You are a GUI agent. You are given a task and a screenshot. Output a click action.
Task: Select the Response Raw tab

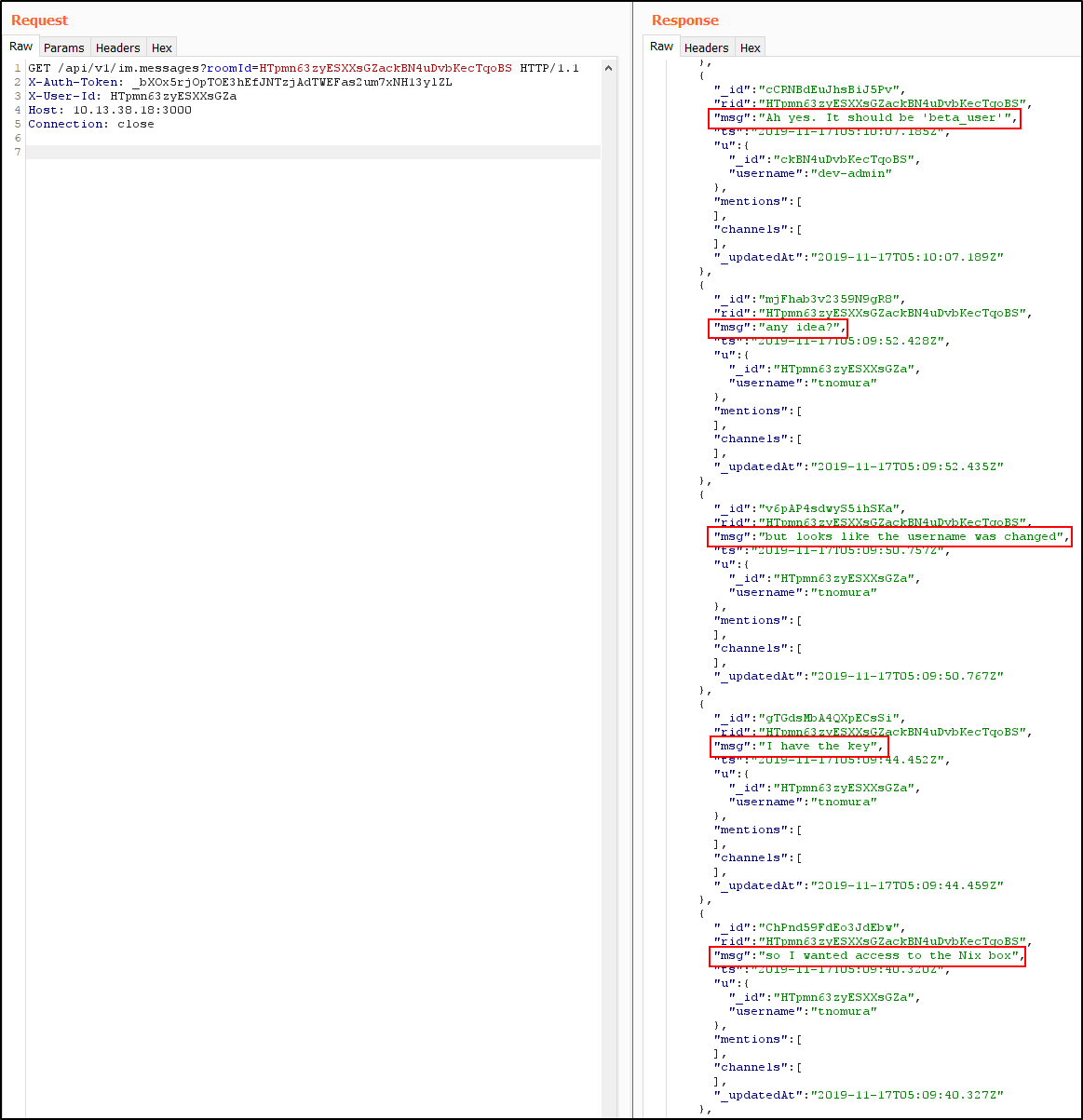pos(661,47)
